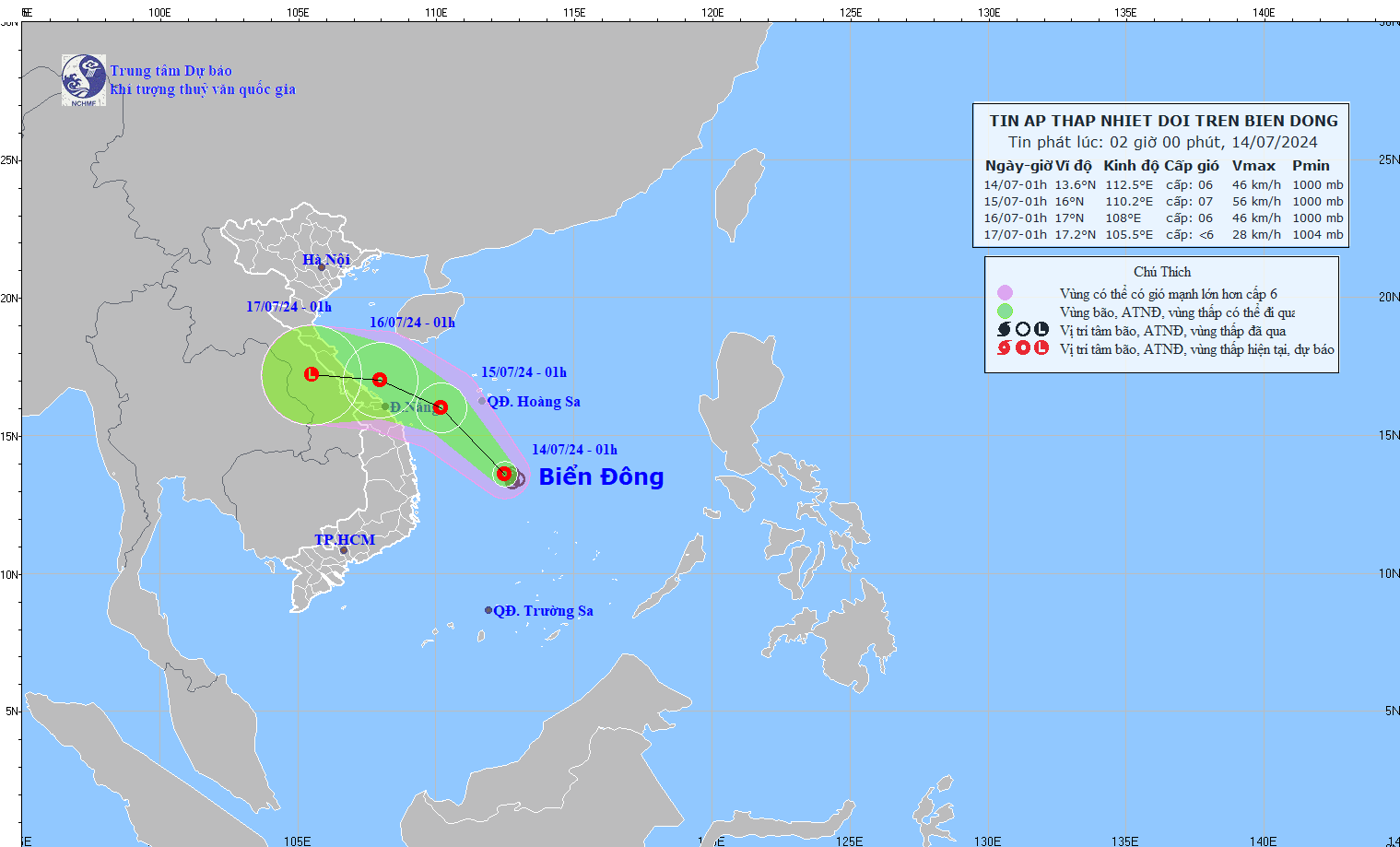Select the red L marker at the track's end

click(312, 373)
